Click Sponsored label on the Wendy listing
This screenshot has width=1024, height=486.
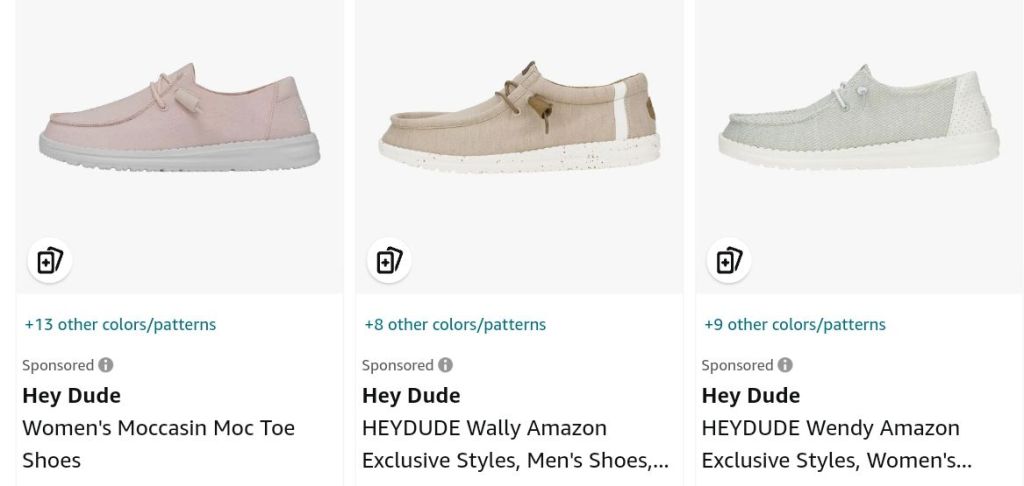pos(737,365)
